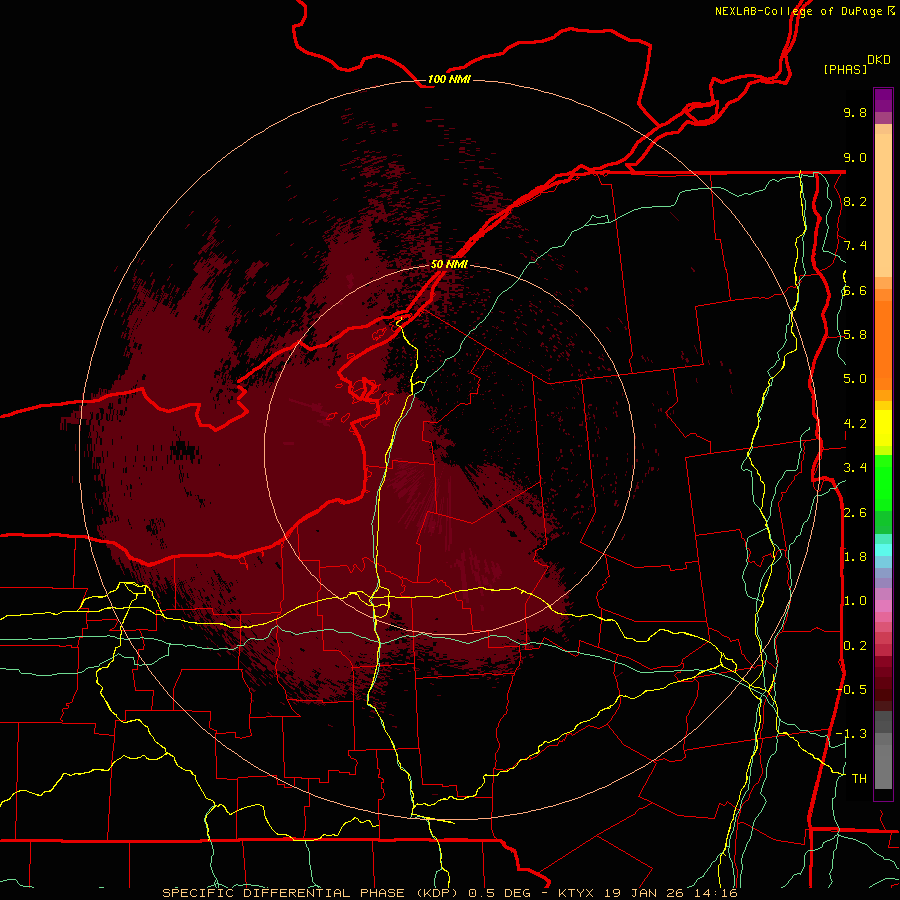Click the '100 NMI' range ring label

point(449,79)
